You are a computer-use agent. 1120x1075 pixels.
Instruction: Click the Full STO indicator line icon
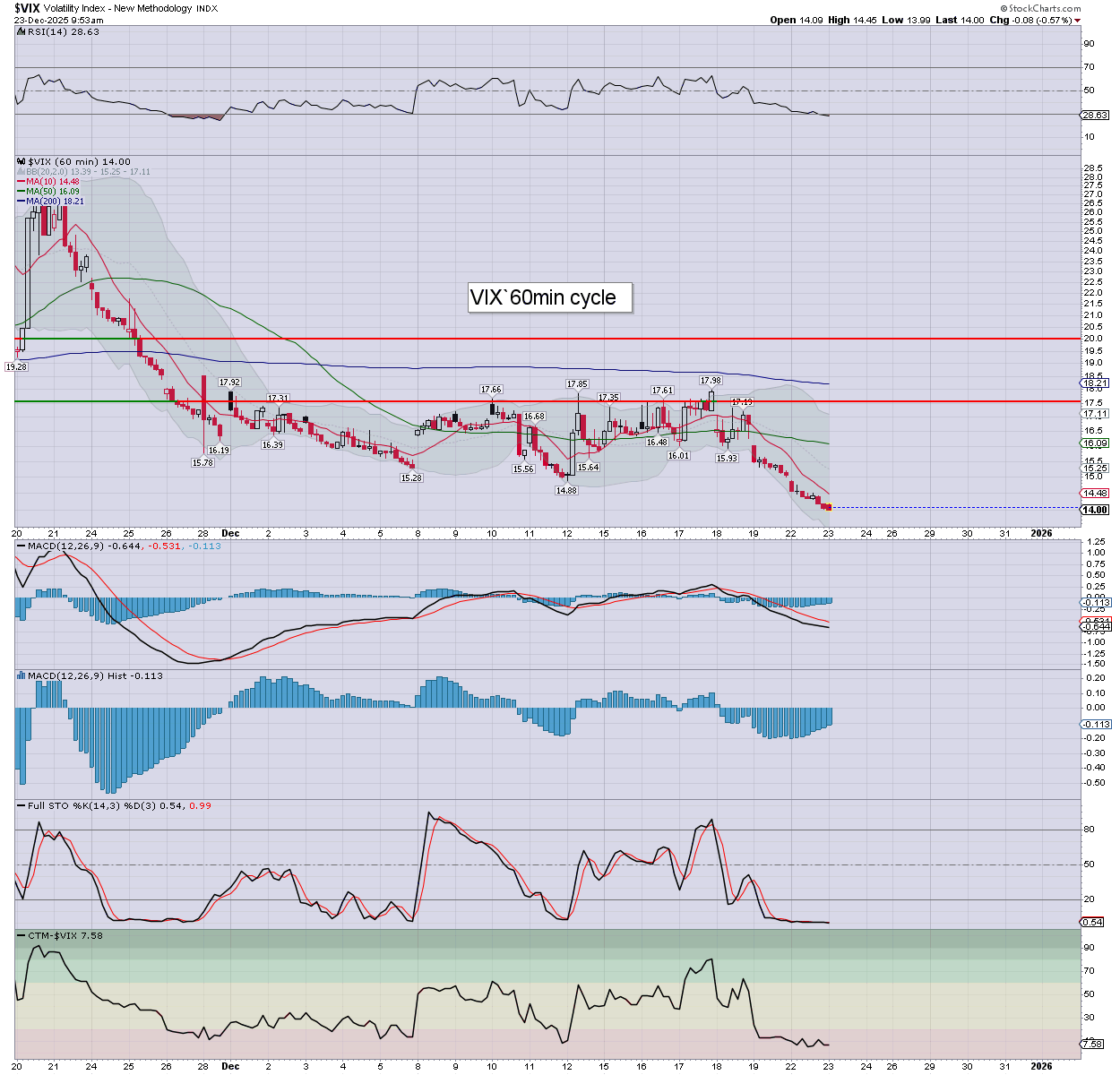click(22, 805)
